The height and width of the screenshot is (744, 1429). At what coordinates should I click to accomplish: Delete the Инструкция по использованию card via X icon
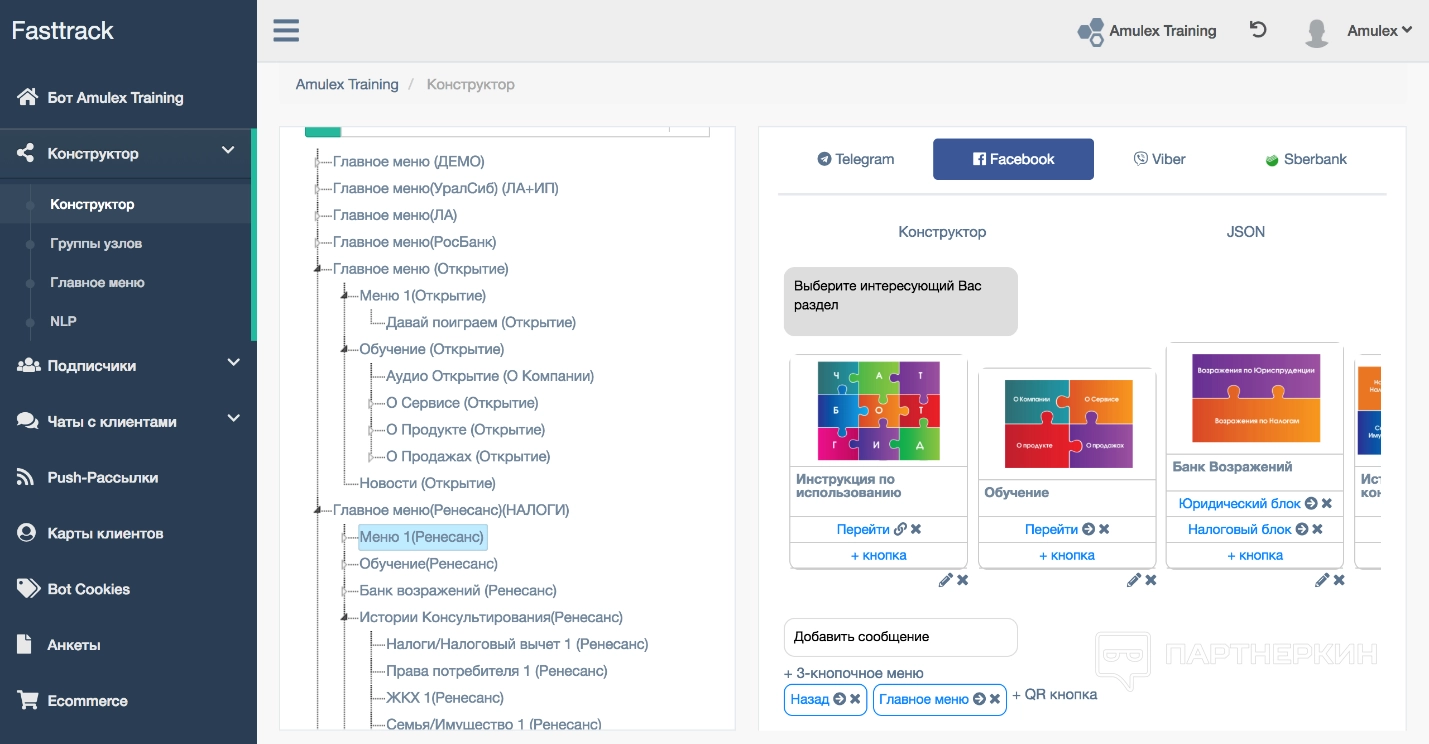[962, 580]
